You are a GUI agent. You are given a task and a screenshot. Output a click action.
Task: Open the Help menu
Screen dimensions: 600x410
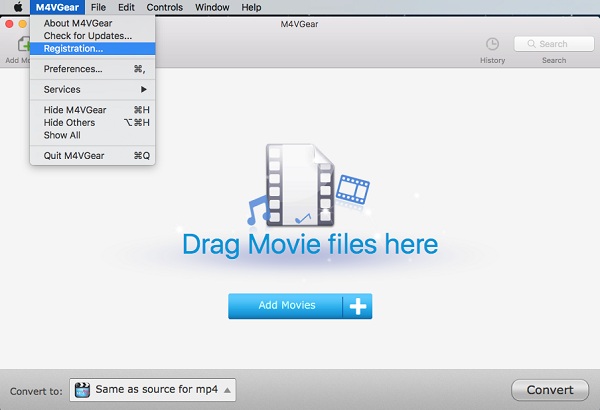coord(251,7)
